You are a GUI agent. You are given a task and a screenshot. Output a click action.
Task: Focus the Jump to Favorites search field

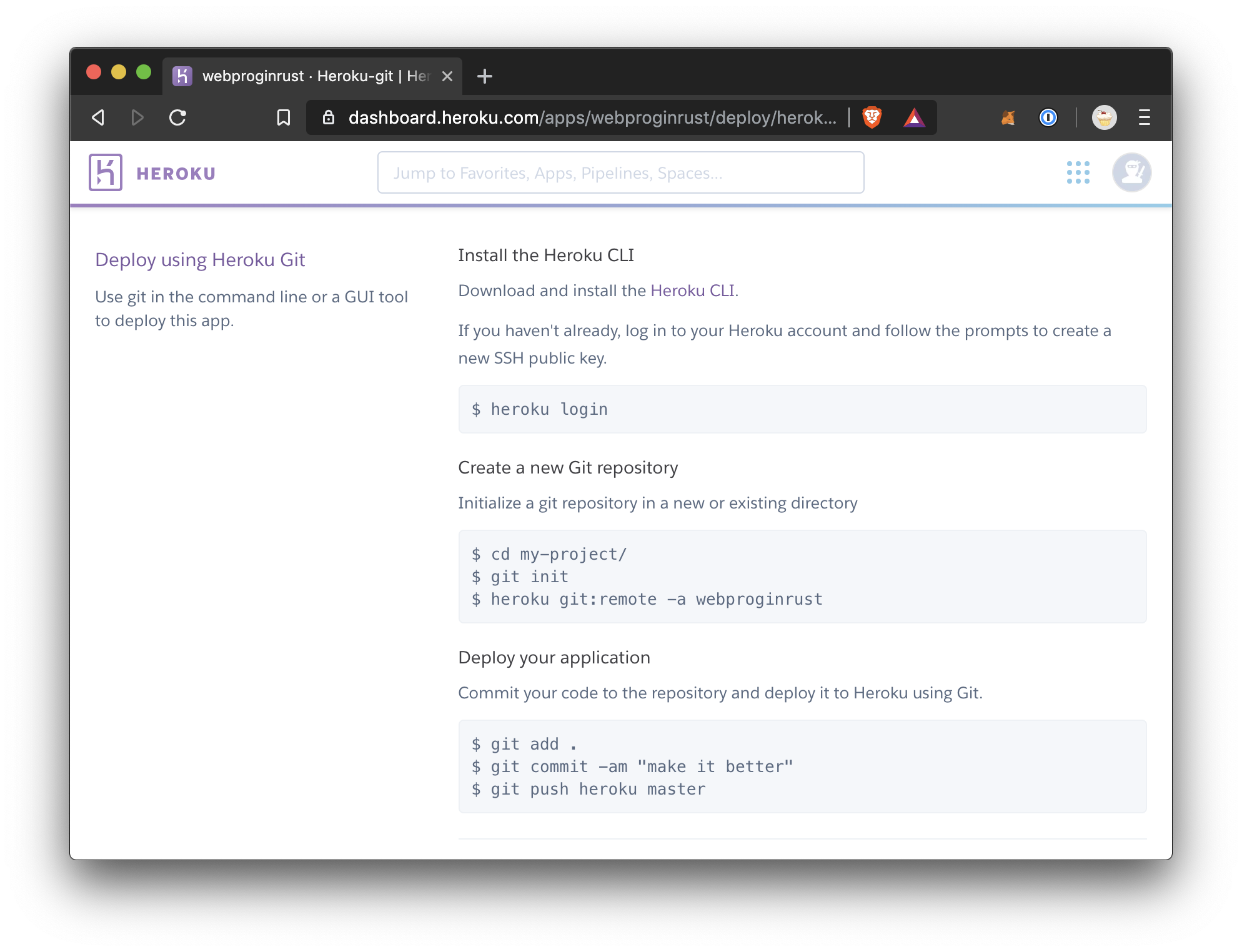pos(620,173)
